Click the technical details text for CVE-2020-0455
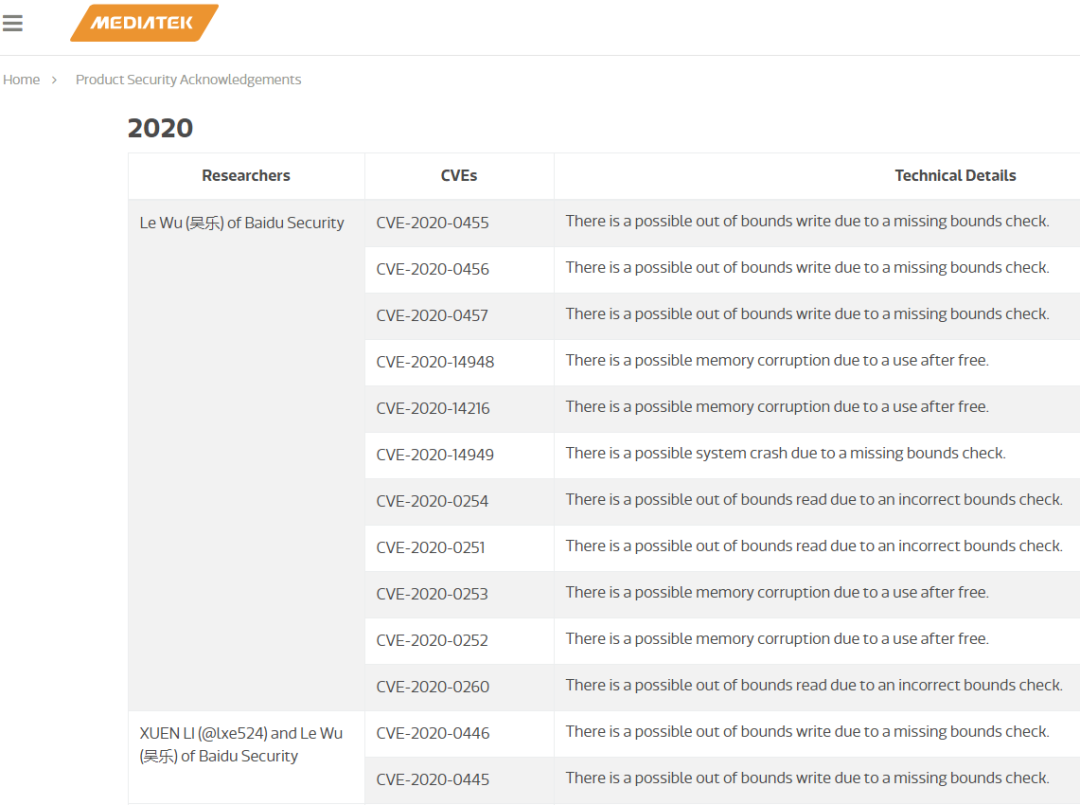The image size is (1080, 805). [807, 221]
